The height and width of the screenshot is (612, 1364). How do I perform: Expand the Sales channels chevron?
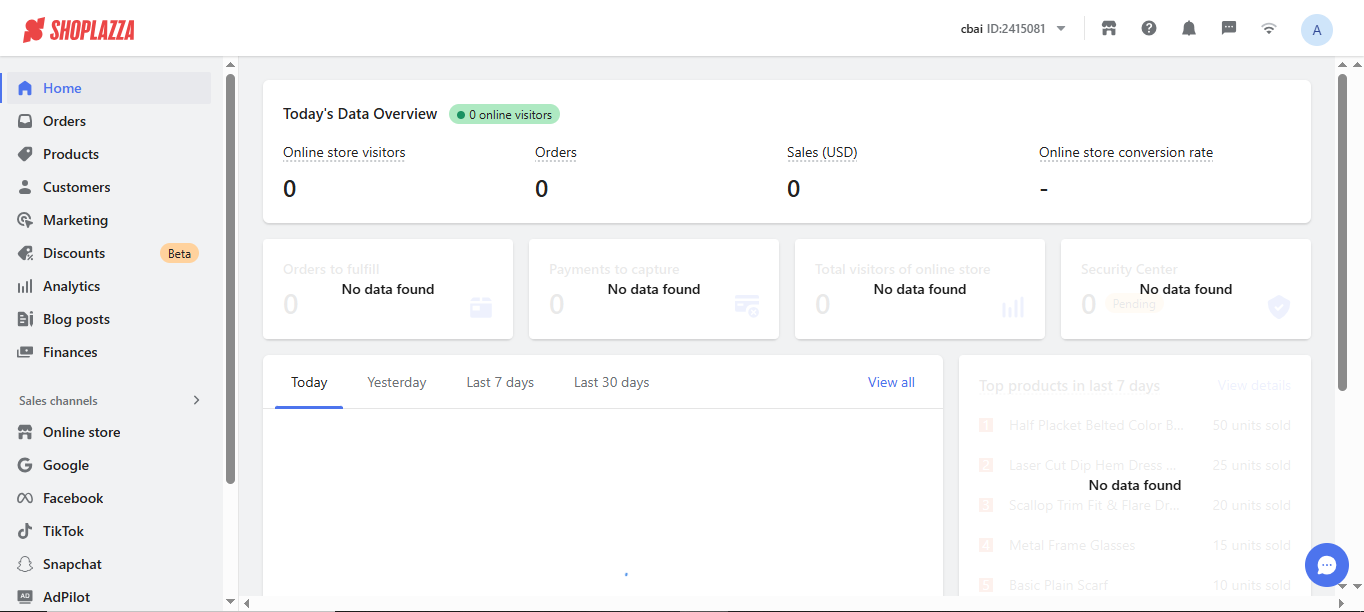click(196, 400)
